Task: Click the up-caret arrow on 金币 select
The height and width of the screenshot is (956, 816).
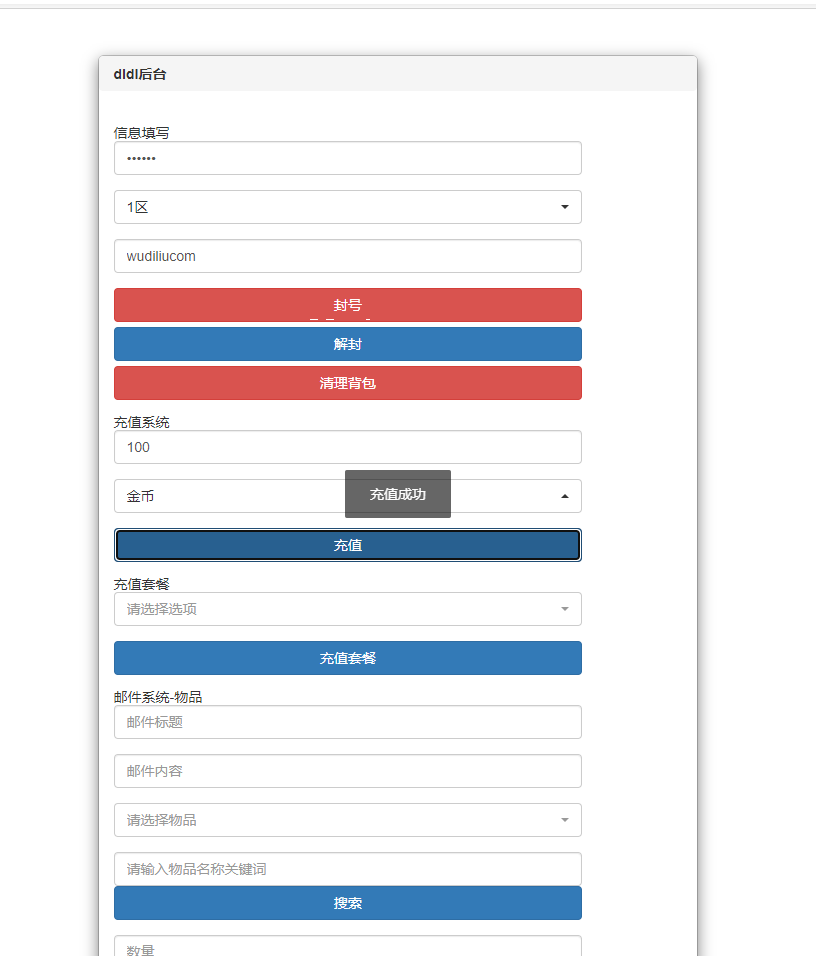Action: [565, 496]
